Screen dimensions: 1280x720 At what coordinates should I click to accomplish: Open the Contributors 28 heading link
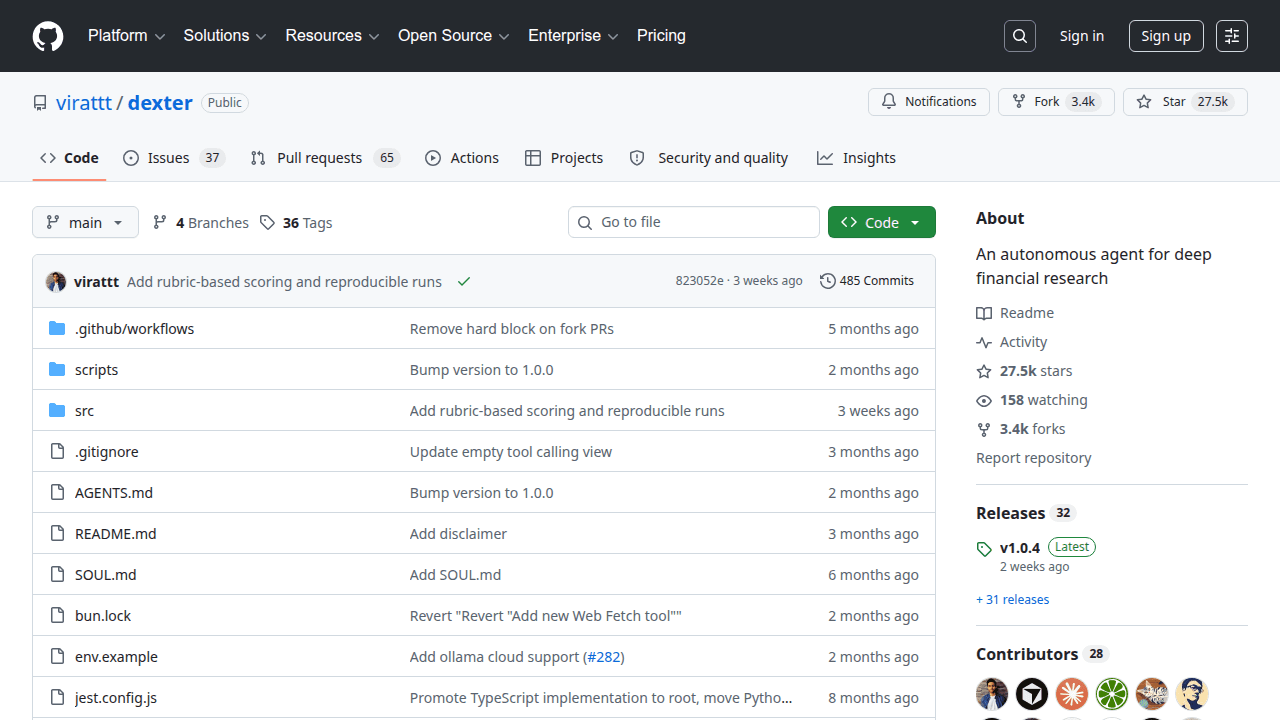point(1042,654)
